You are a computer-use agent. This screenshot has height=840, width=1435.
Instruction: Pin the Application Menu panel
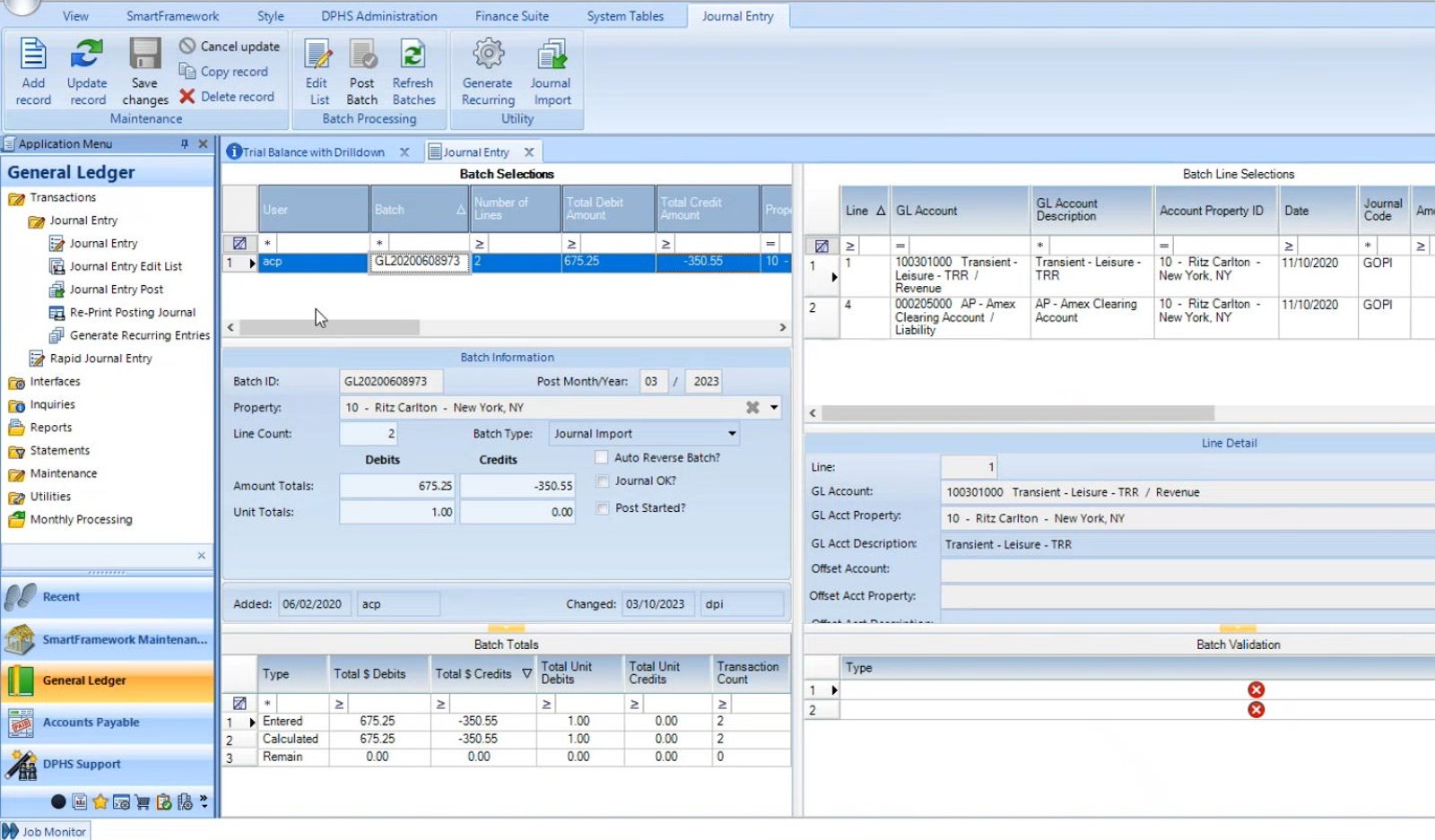185,143
